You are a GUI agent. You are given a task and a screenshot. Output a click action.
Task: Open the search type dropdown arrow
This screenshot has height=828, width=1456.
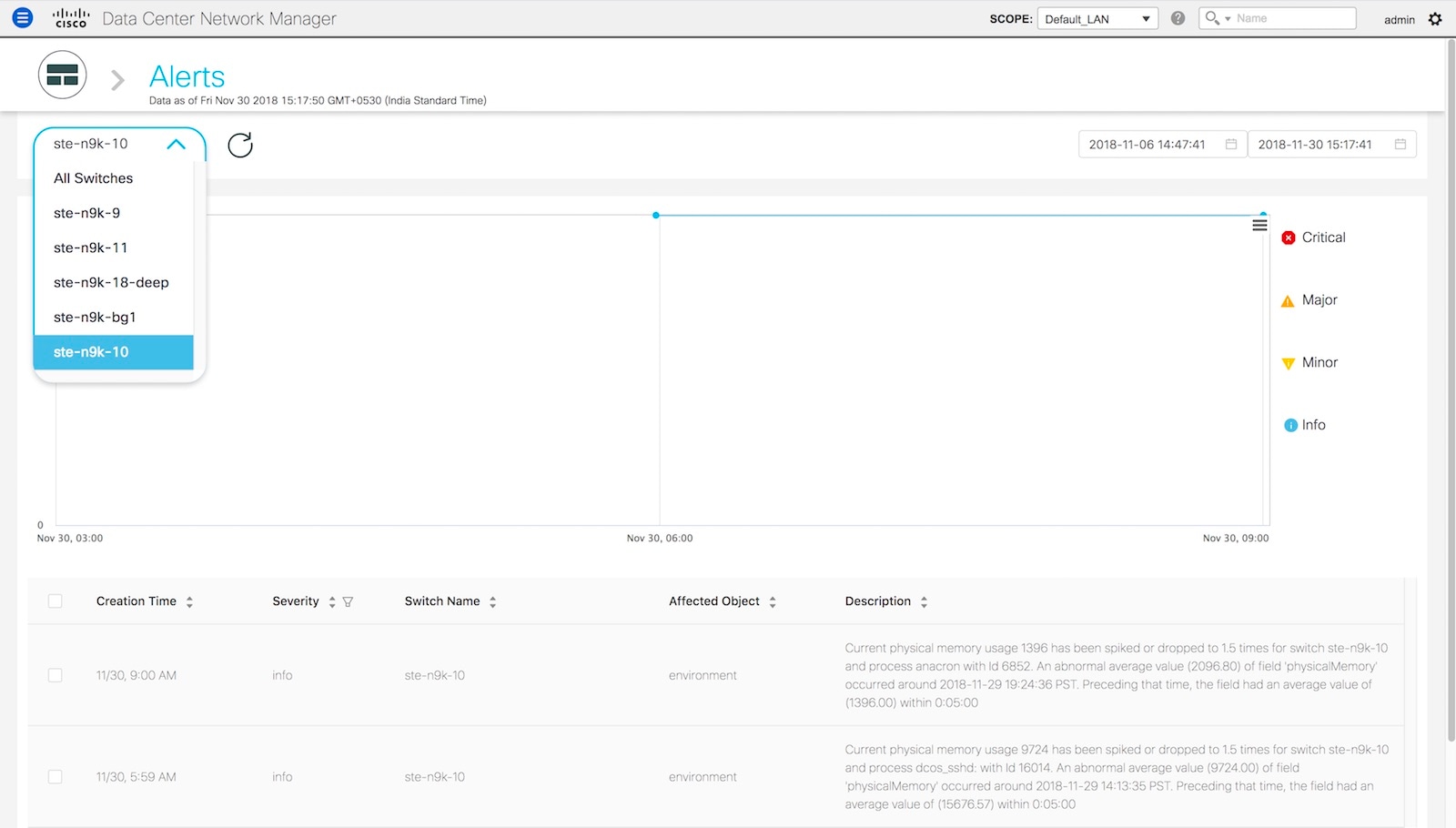click(1228, 19)
